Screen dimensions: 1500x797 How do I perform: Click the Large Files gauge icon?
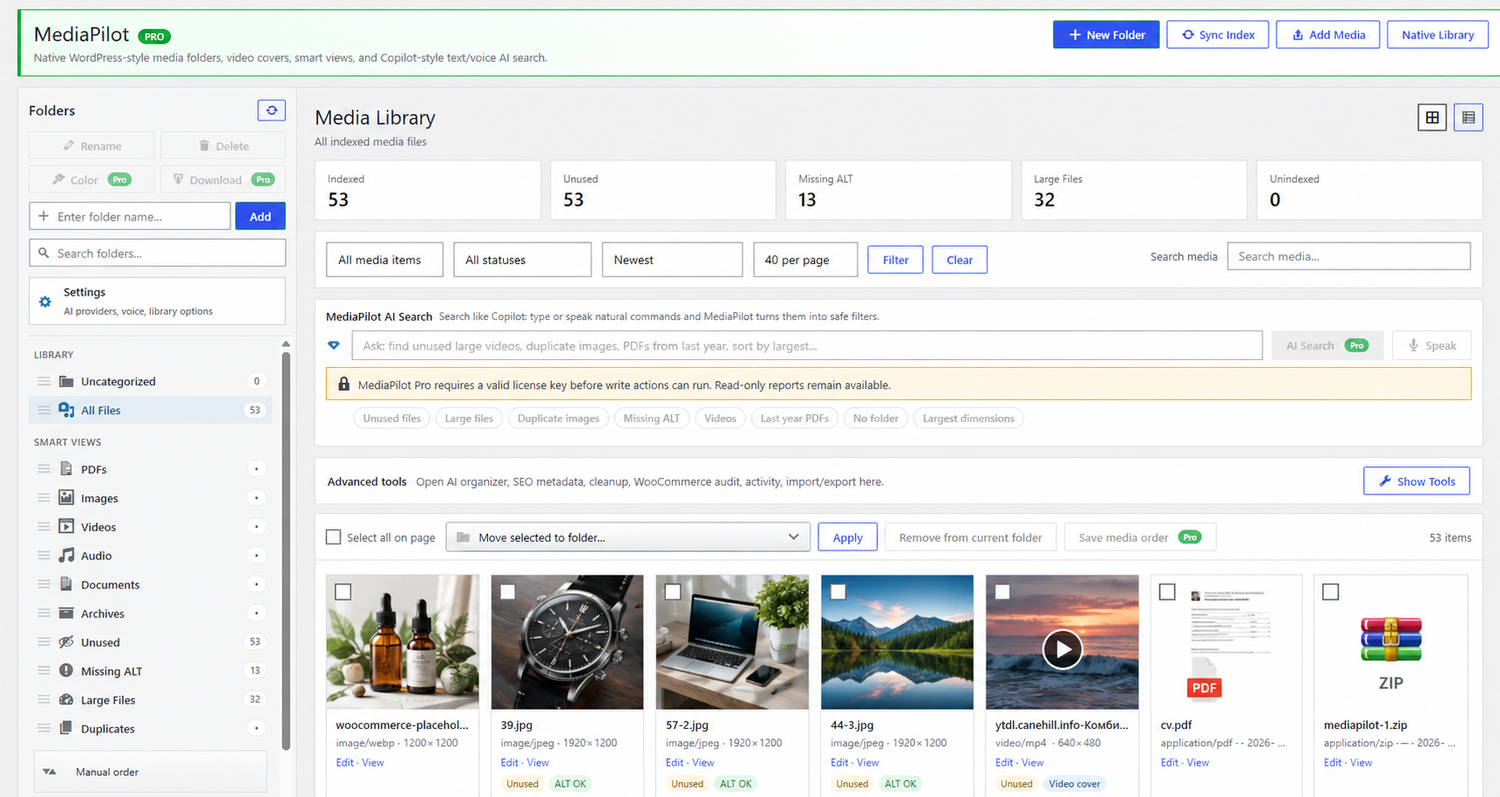tap(66, 700)
